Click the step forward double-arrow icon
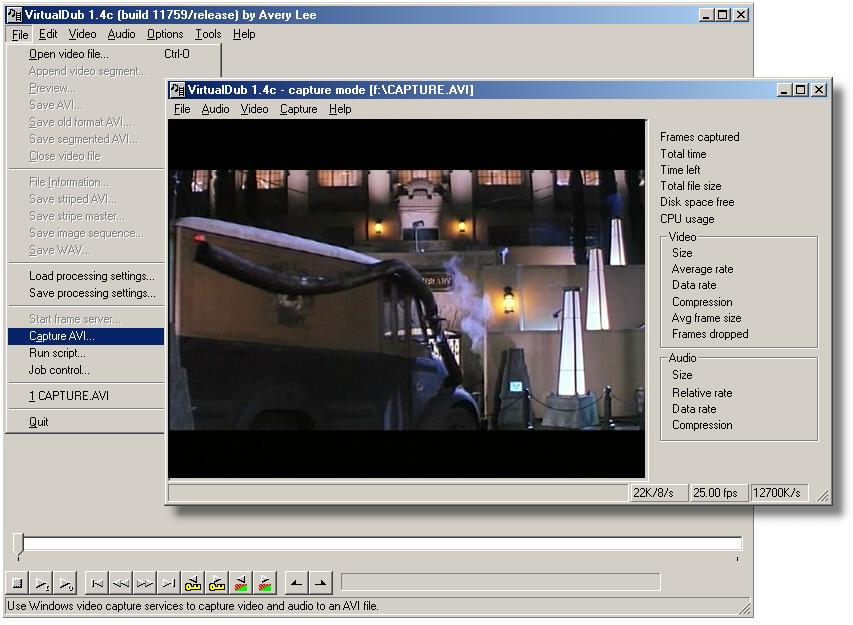The height and width of the screenshot is (625, 853). [145, 583]
